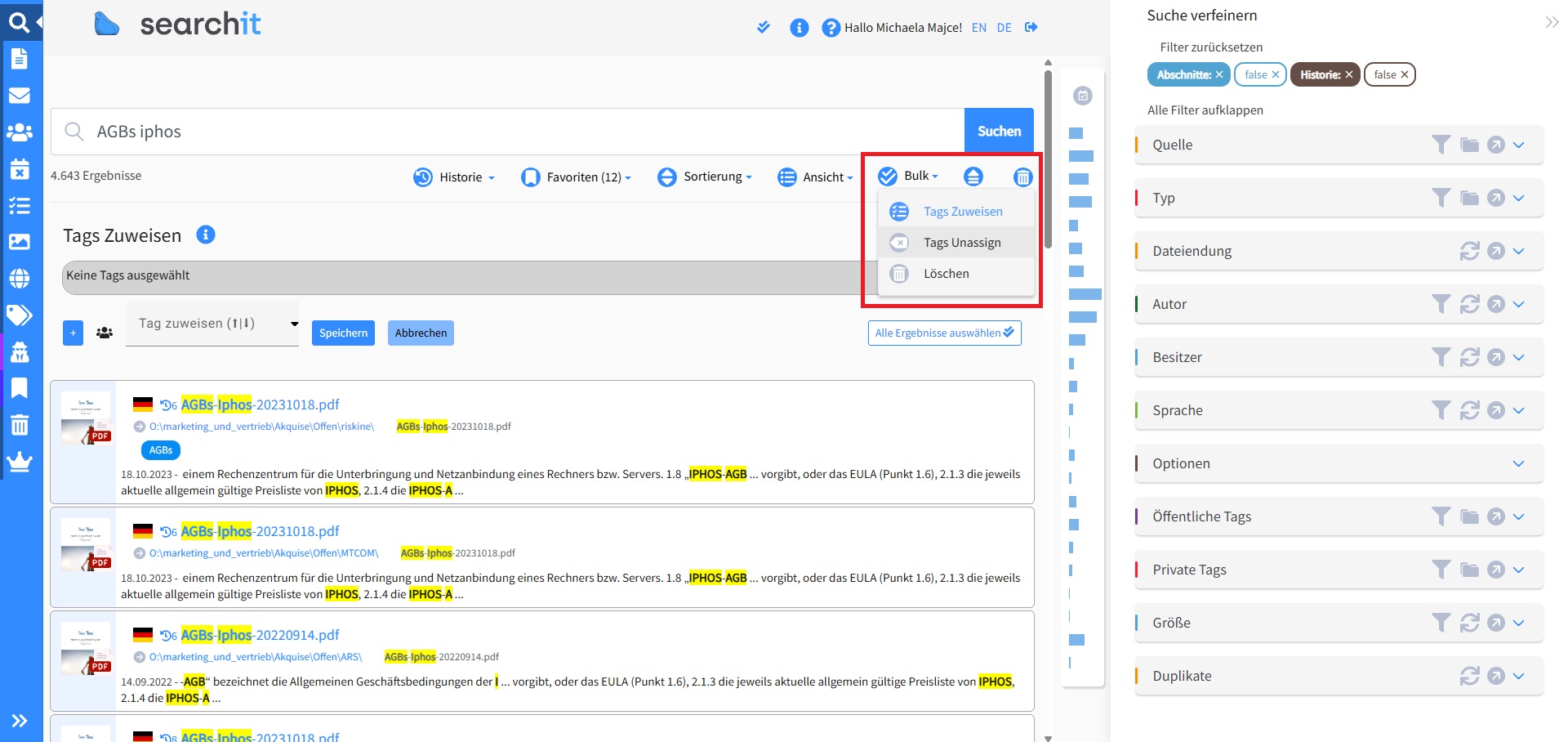Click the trash icon next to Bulk

point(1022,177)
